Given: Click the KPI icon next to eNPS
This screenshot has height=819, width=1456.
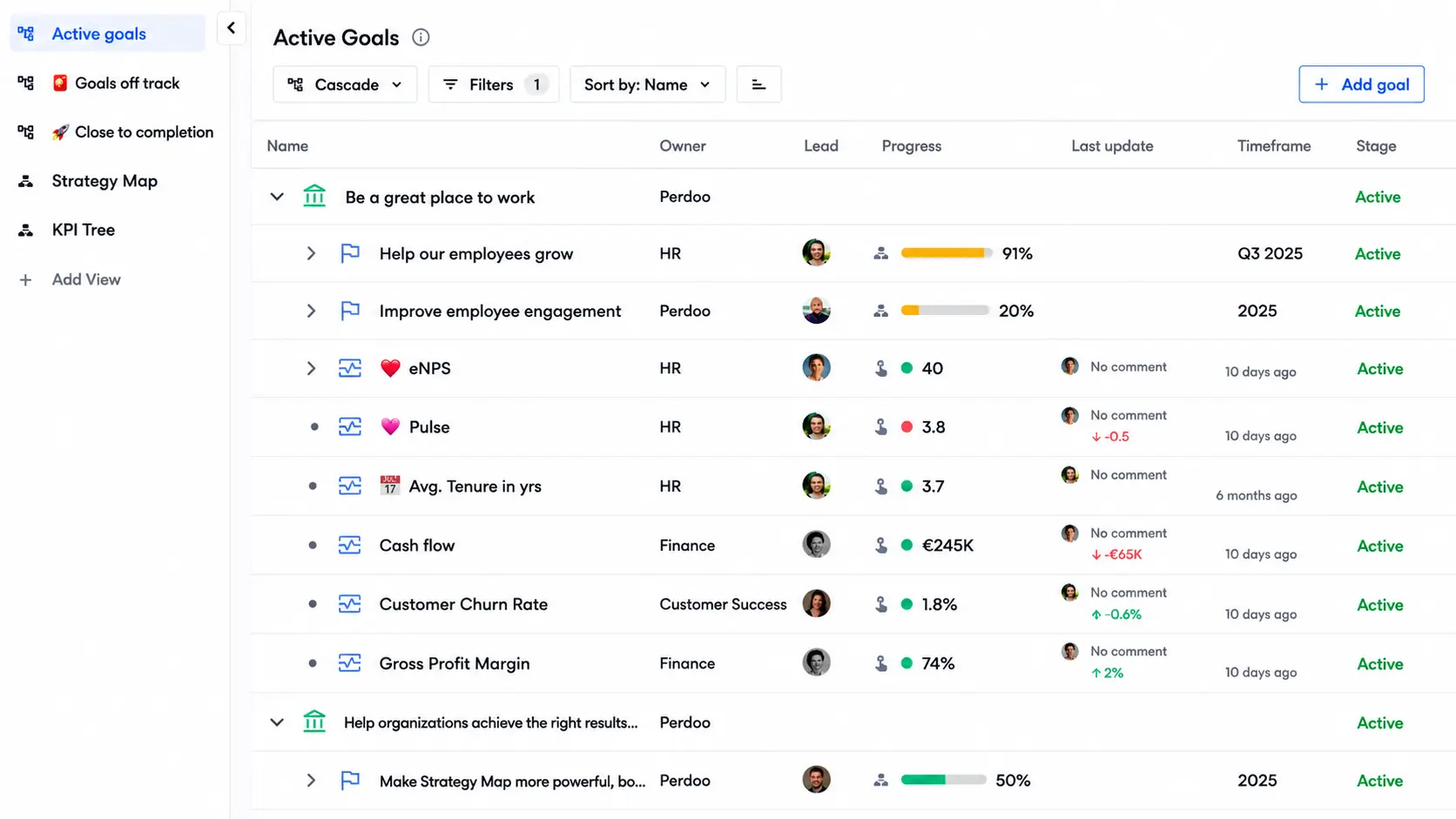Looking at the screenshot, I should coord(350,368).
